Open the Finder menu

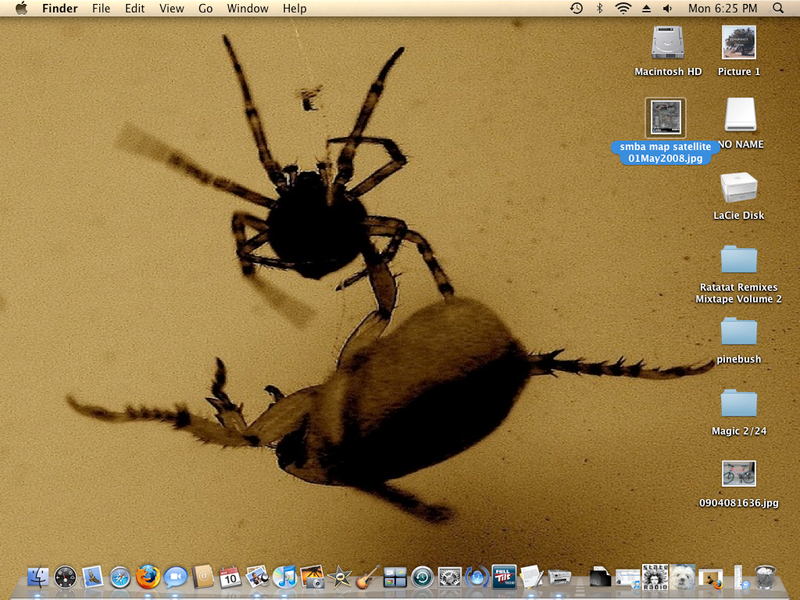coord(60,8)
